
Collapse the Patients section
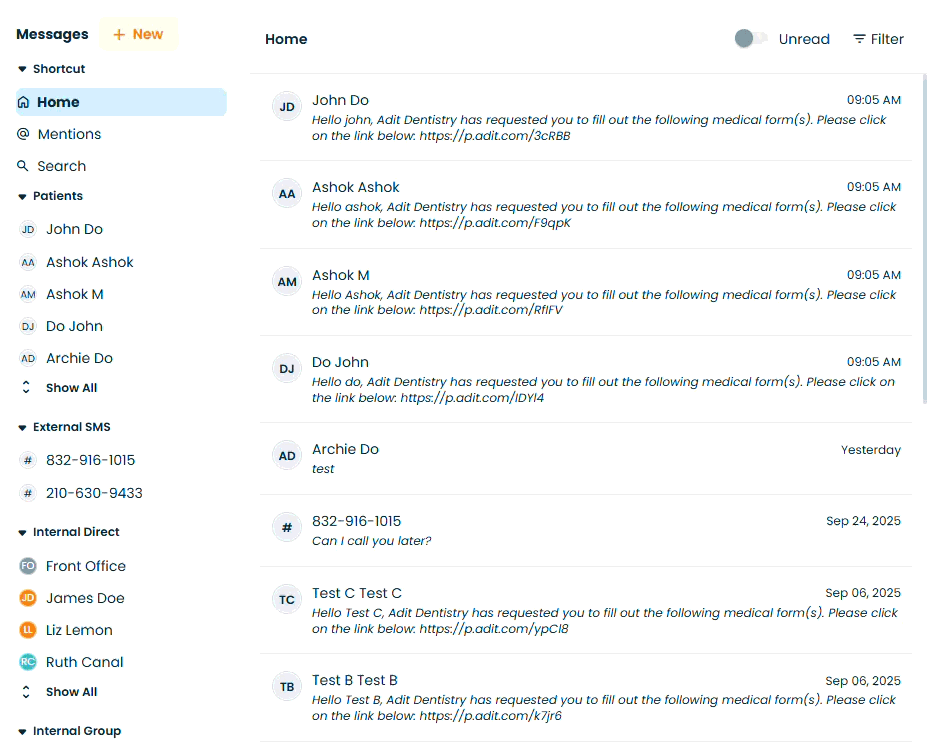pyautogui.click(x=23, y=196)
